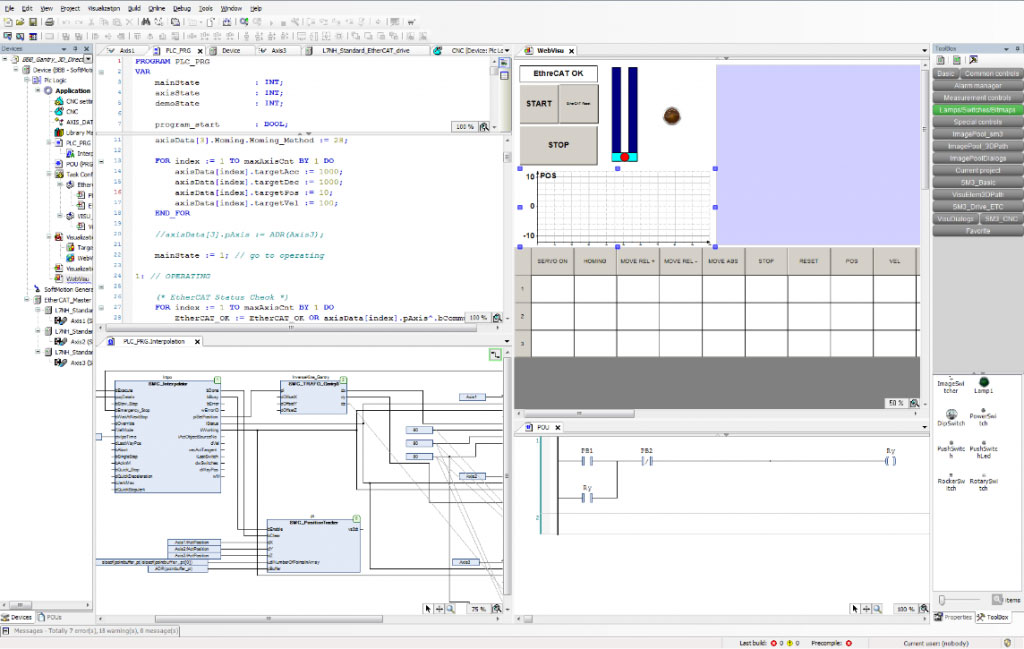Collapse the VAR block in declaration editor
The image size is (1024, 649).
click(x=101, y=72)
